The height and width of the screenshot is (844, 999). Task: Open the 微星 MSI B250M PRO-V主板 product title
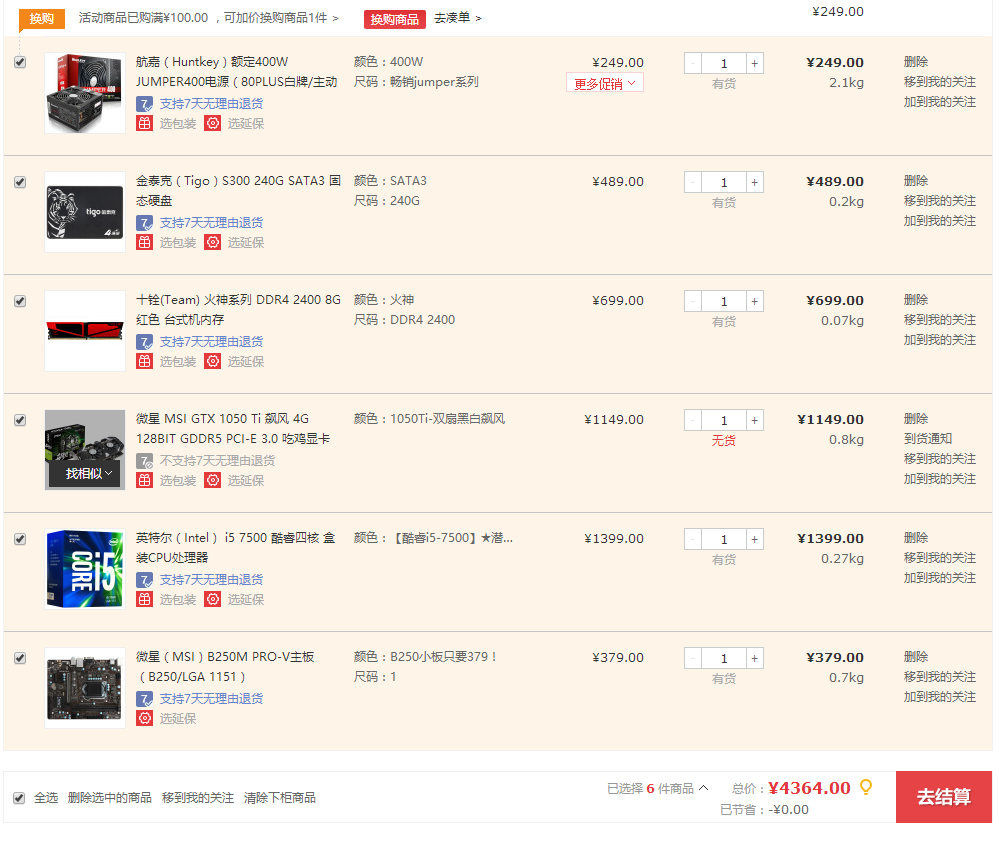pyautogui.click(x=225, y=667)
